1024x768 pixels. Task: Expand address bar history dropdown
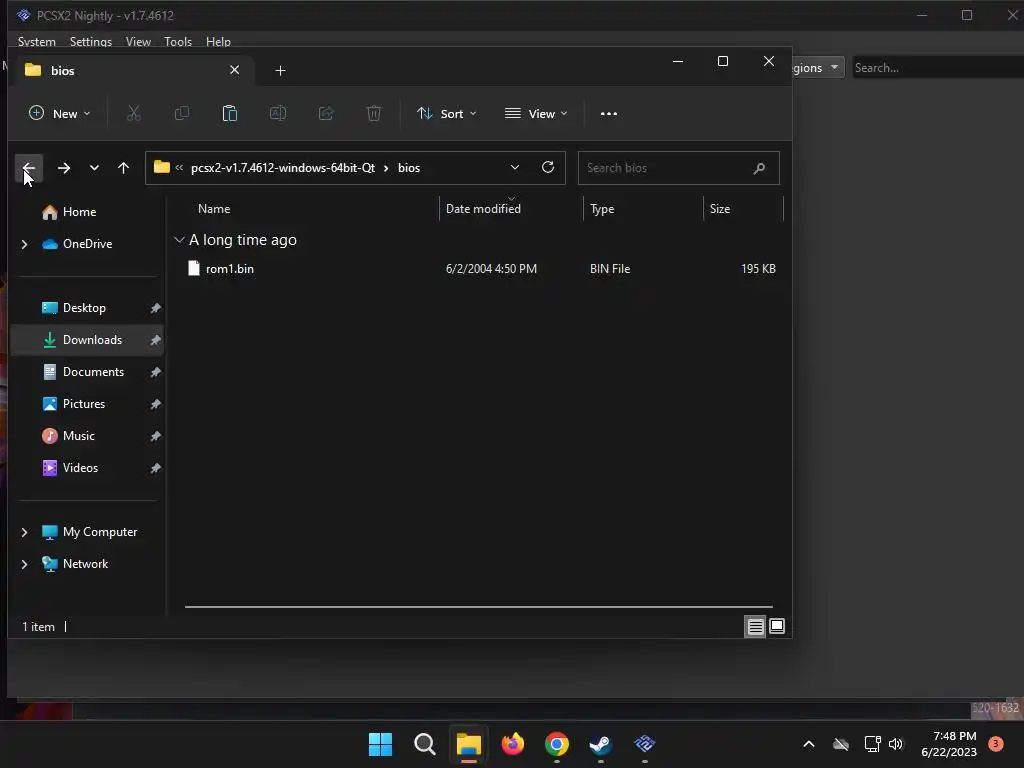[x=515, y=167]
